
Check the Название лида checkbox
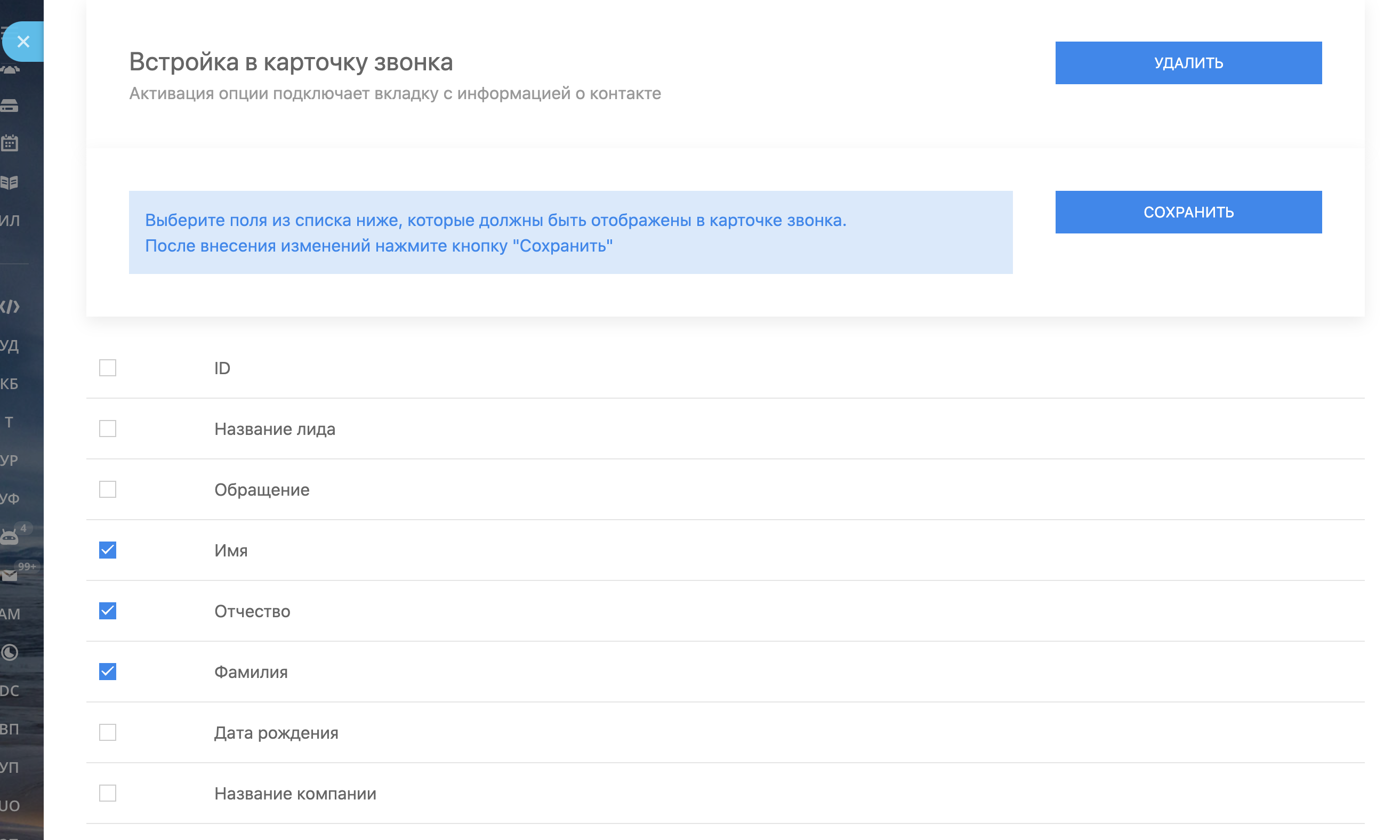[x=108, y=429]
